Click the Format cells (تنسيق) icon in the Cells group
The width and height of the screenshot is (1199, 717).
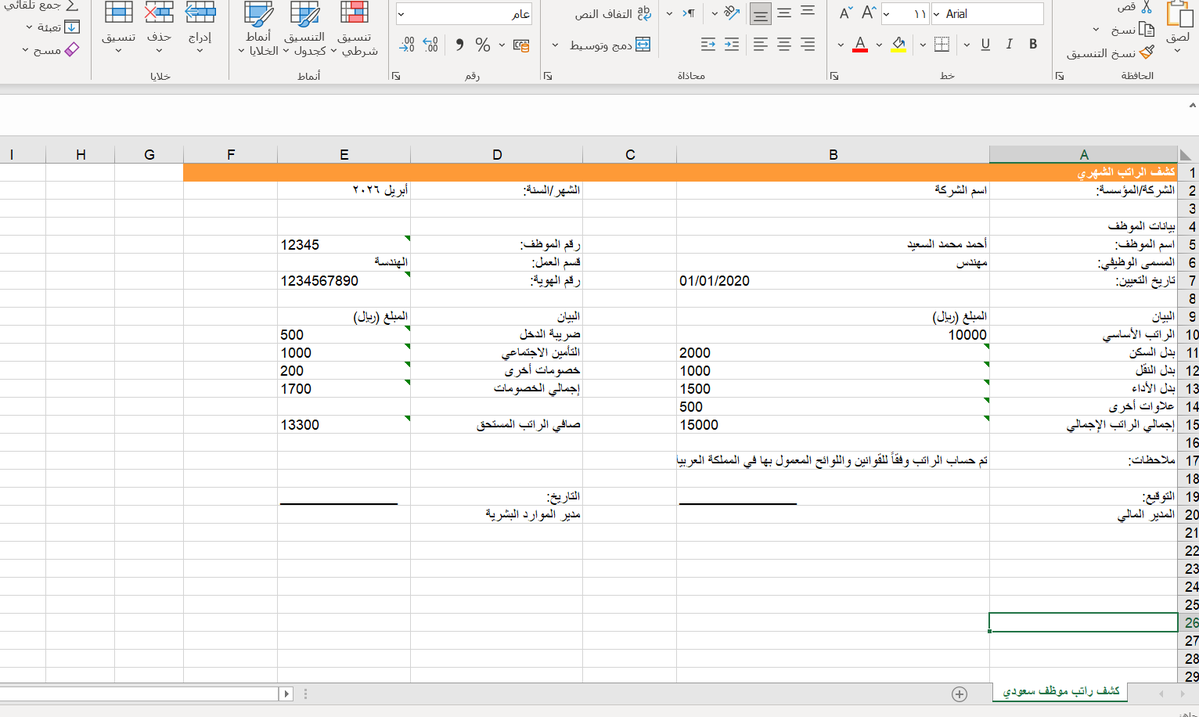tap(119, 13)
